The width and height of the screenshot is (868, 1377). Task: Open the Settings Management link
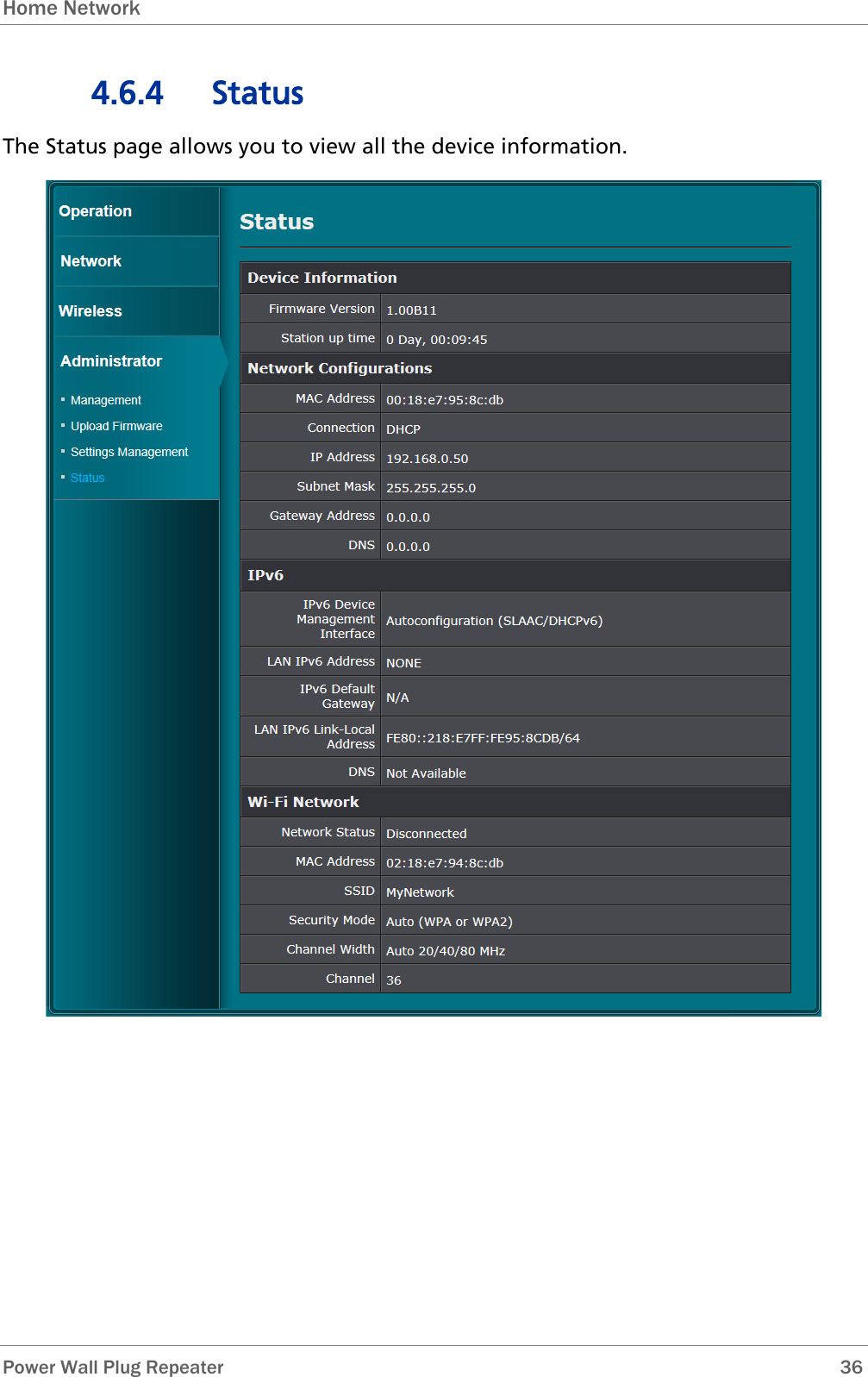[x=129, y=452]
